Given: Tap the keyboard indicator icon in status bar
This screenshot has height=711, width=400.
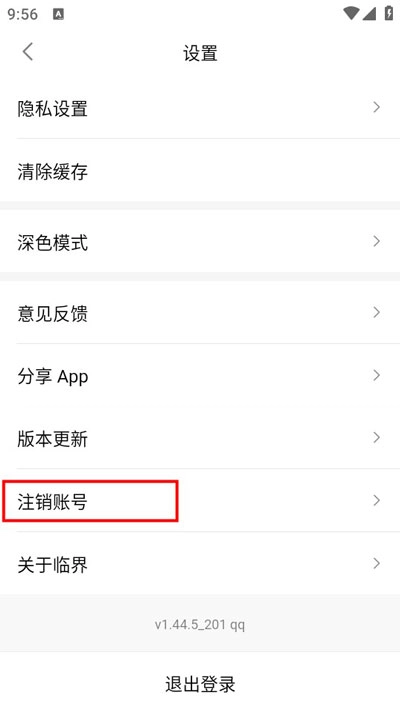Looking at the screenshot, I should pos(58,14).
